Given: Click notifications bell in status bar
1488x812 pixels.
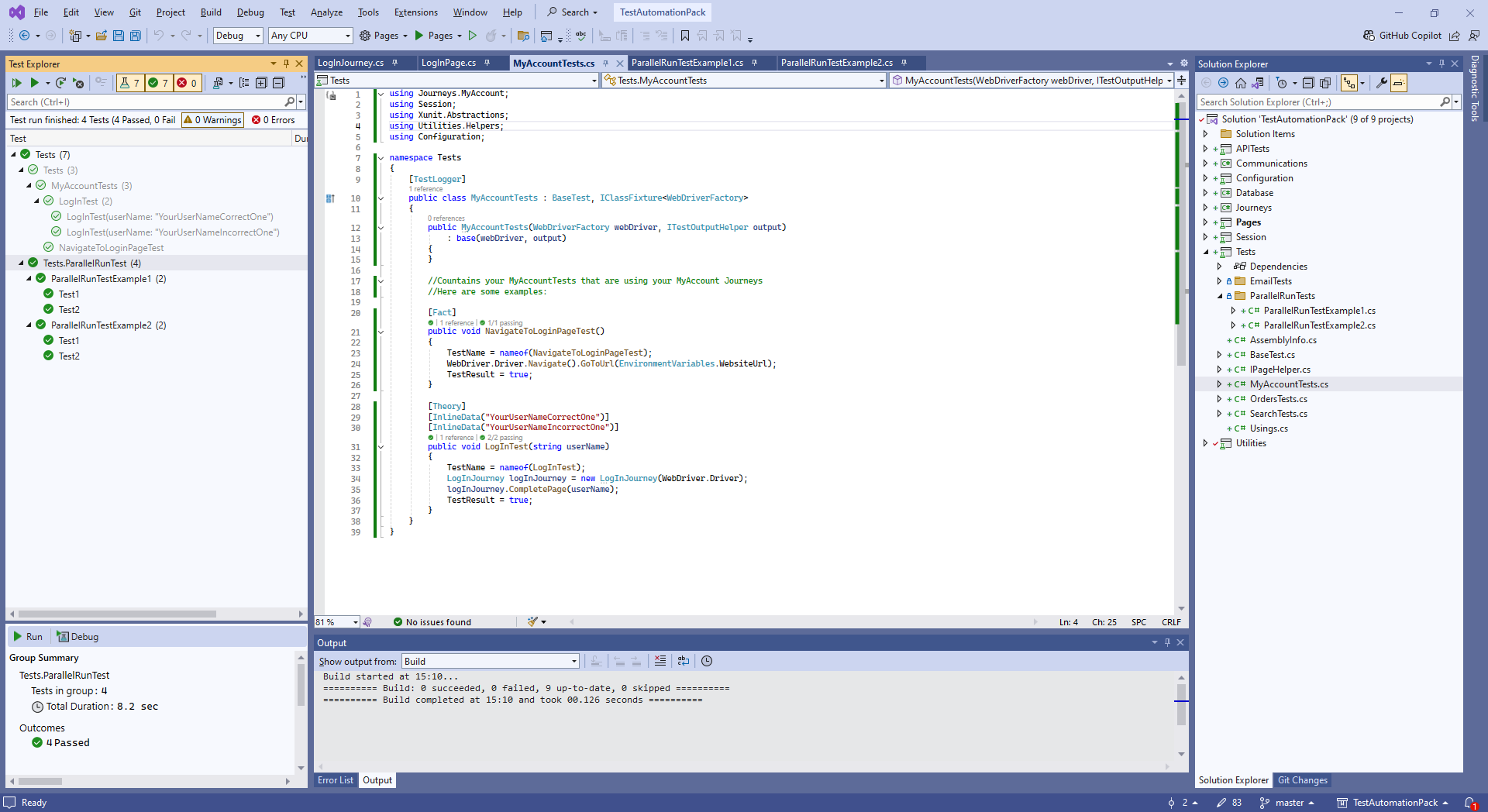Looking at the screenshot, I should click(1469, 803).
